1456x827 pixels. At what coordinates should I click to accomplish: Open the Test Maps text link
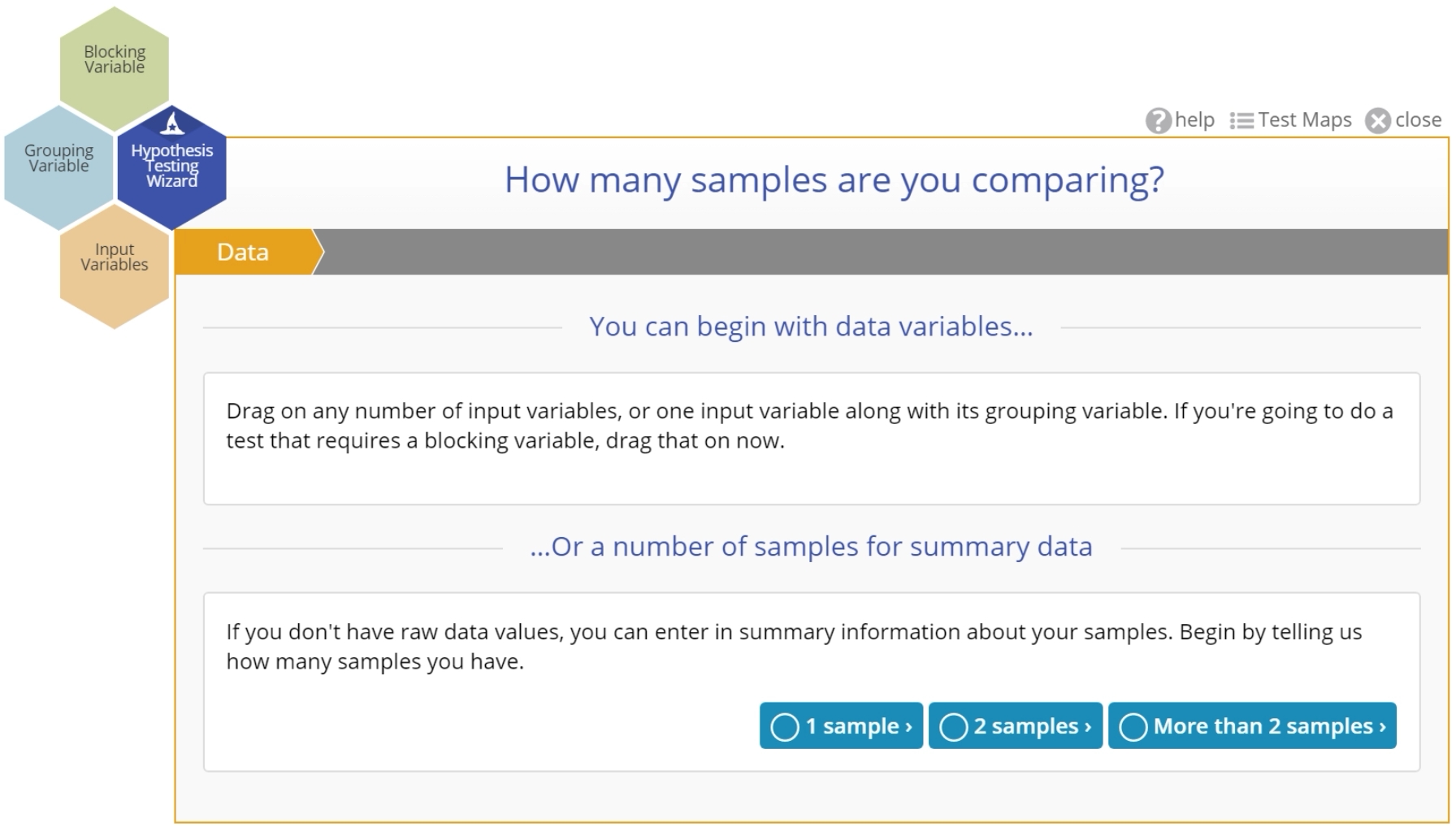tap(1305, 120)
